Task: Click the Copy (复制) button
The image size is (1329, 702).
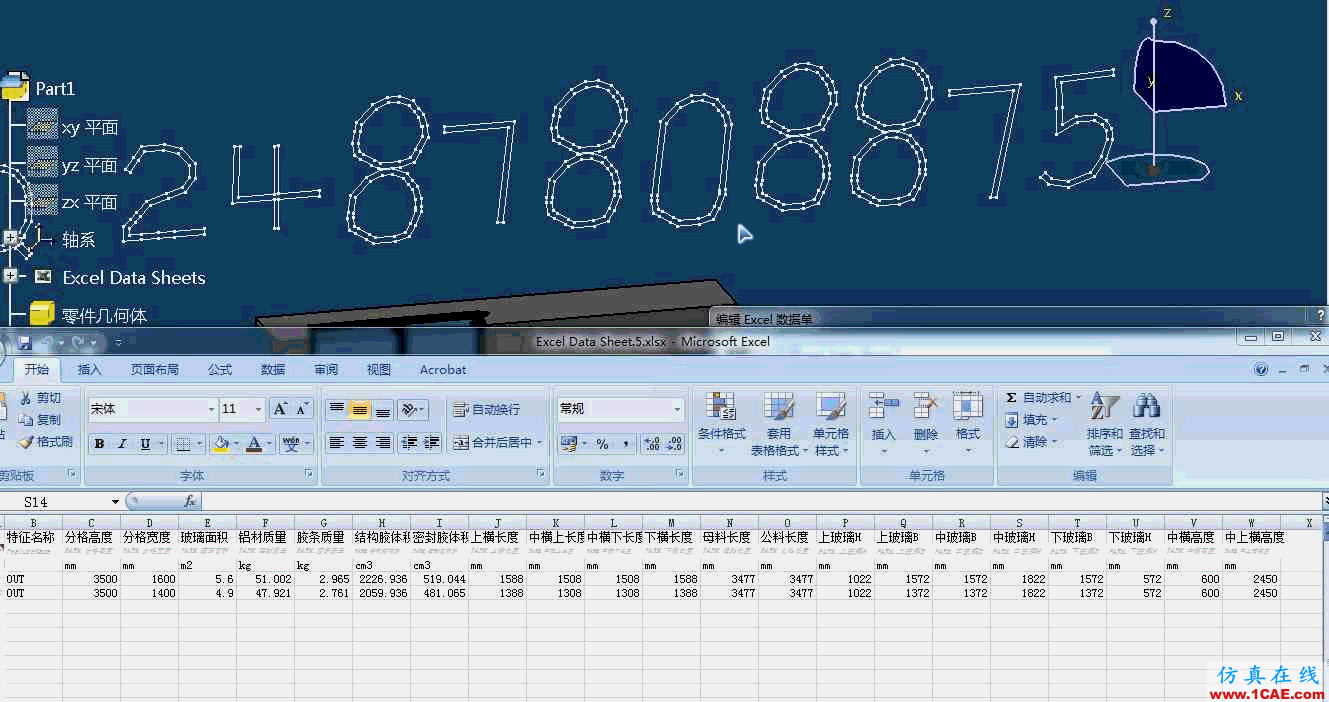Action: [x=40, y=420]
